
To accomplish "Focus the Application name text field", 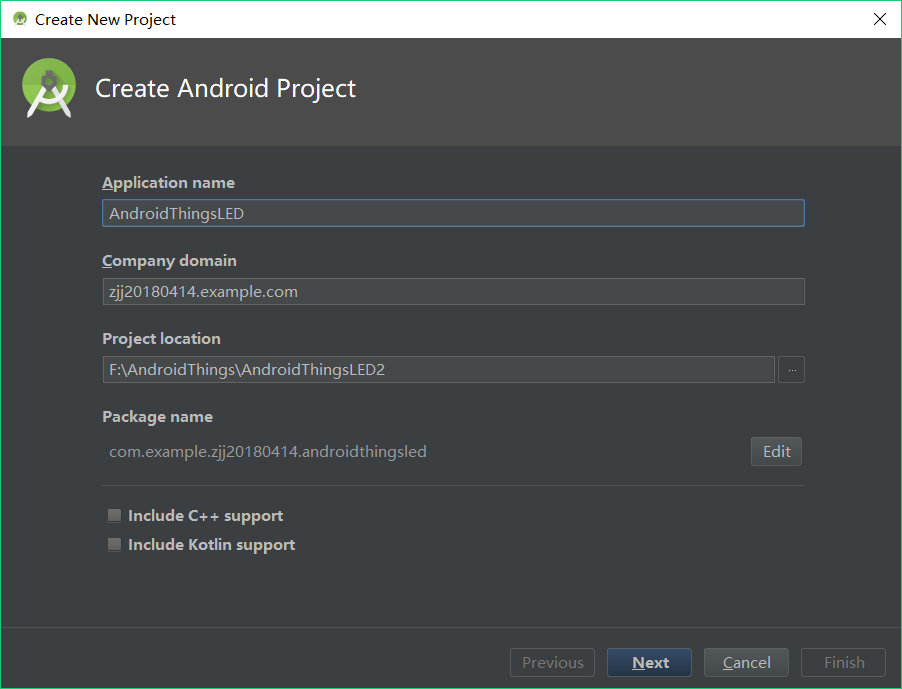I will (453, 213).
